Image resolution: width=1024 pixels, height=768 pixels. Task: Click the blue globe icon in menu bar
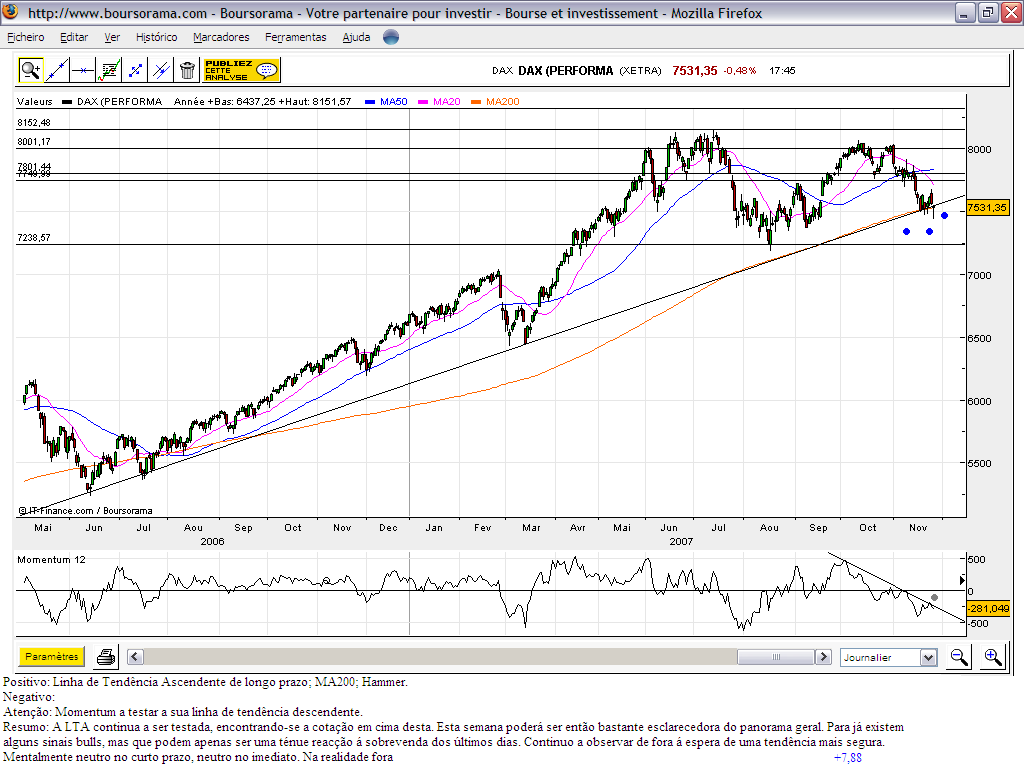coord(391,37)
